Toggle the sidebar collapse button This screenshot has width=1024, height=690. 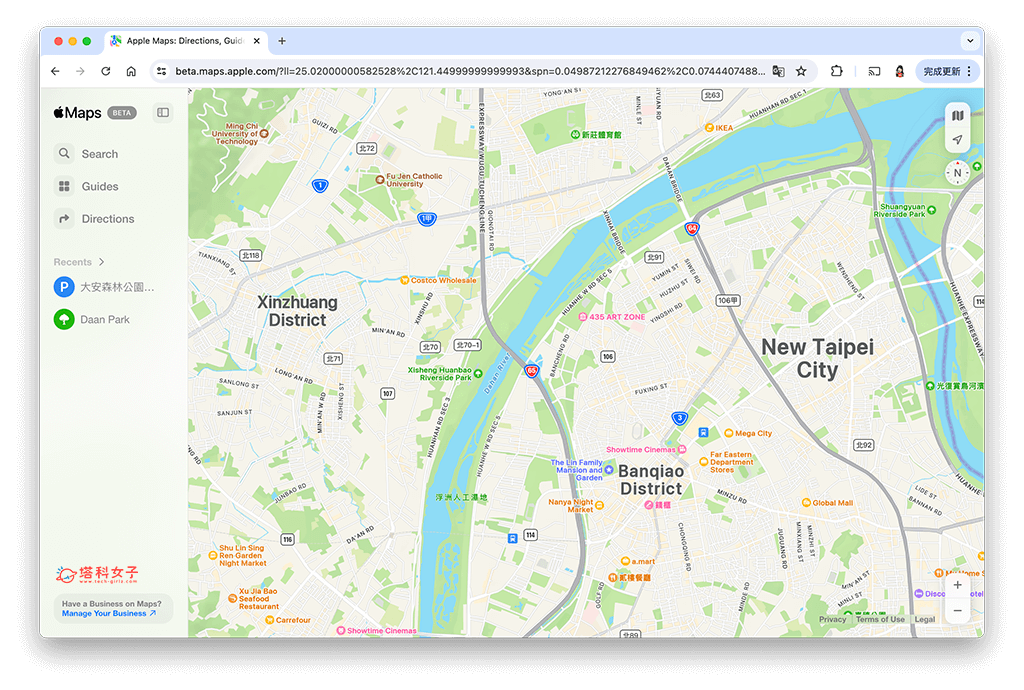(163, 113)
